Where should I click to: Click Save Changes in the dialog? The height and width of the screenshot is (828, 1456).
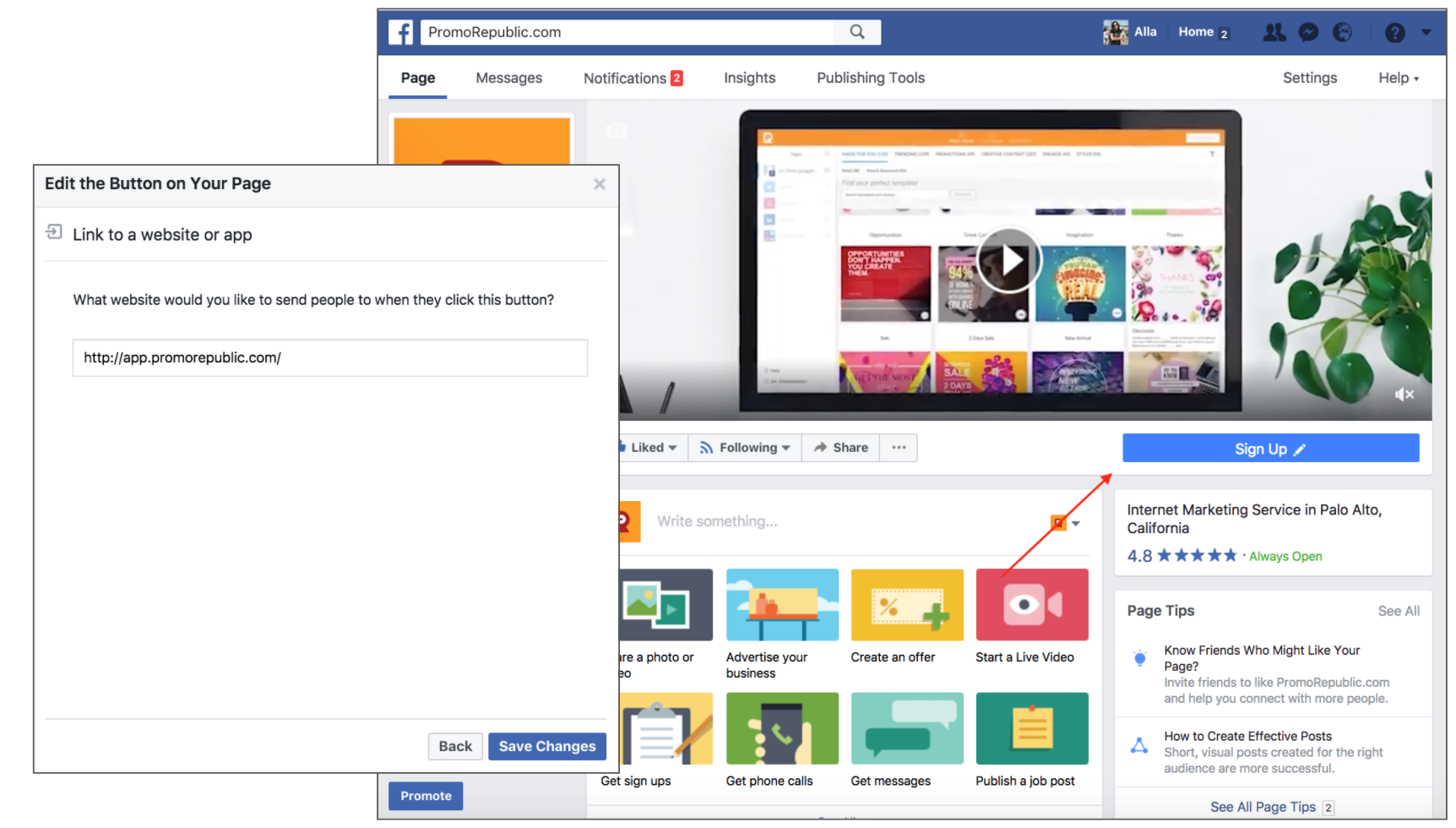pos(547,746)
